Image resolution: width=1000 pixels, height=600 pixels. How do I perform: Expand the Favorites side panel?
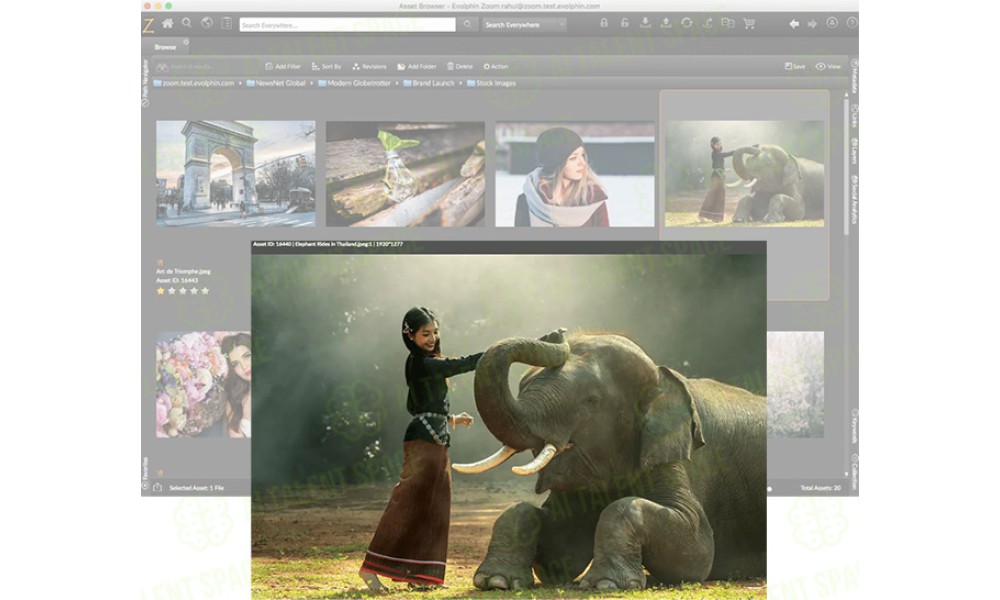coord(145,473)
